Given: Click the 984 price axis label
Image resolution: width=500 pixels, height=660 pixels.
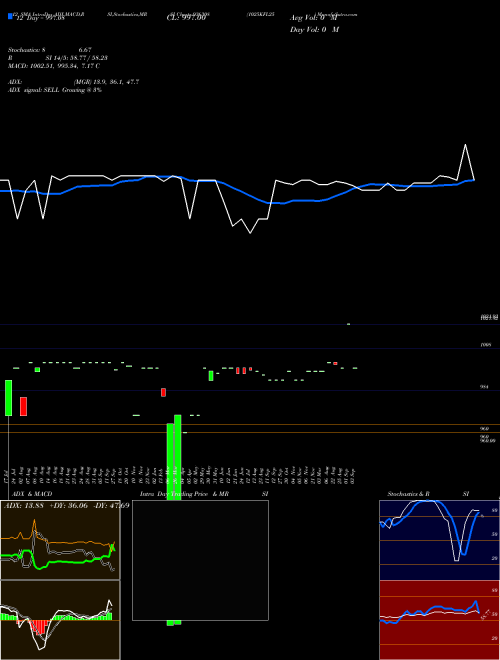Looking at the screenshot, I should pyautogui.click(x=484, y=386).
